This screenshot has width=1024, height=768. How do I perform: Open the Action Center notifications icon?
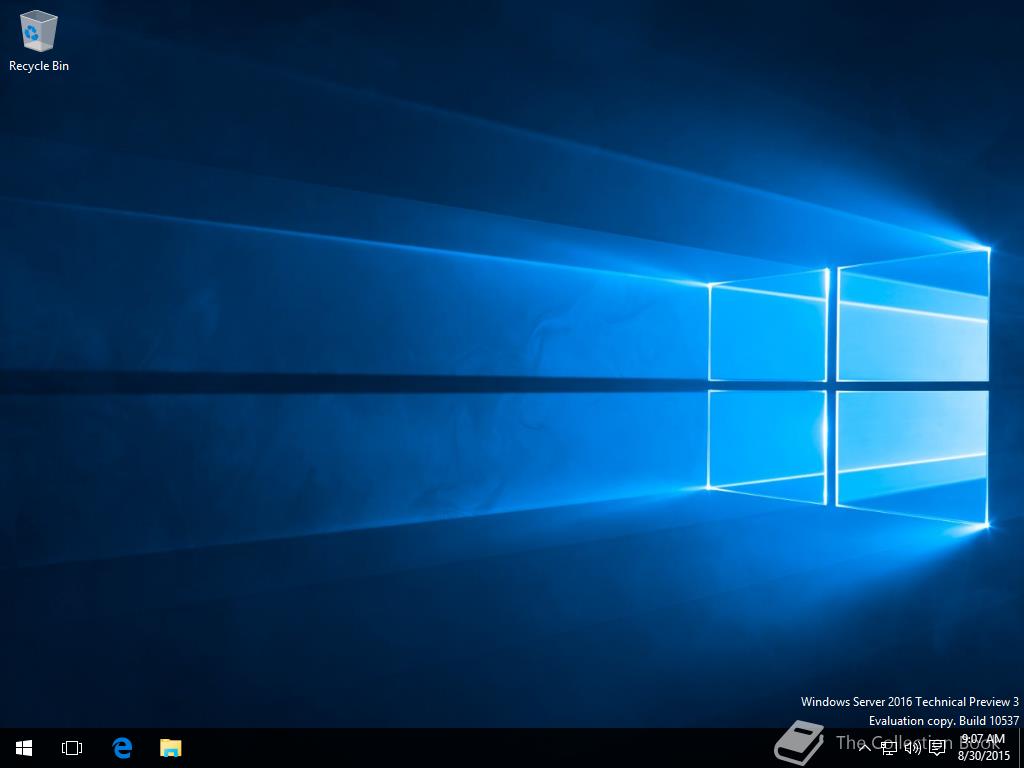[937, 747]
